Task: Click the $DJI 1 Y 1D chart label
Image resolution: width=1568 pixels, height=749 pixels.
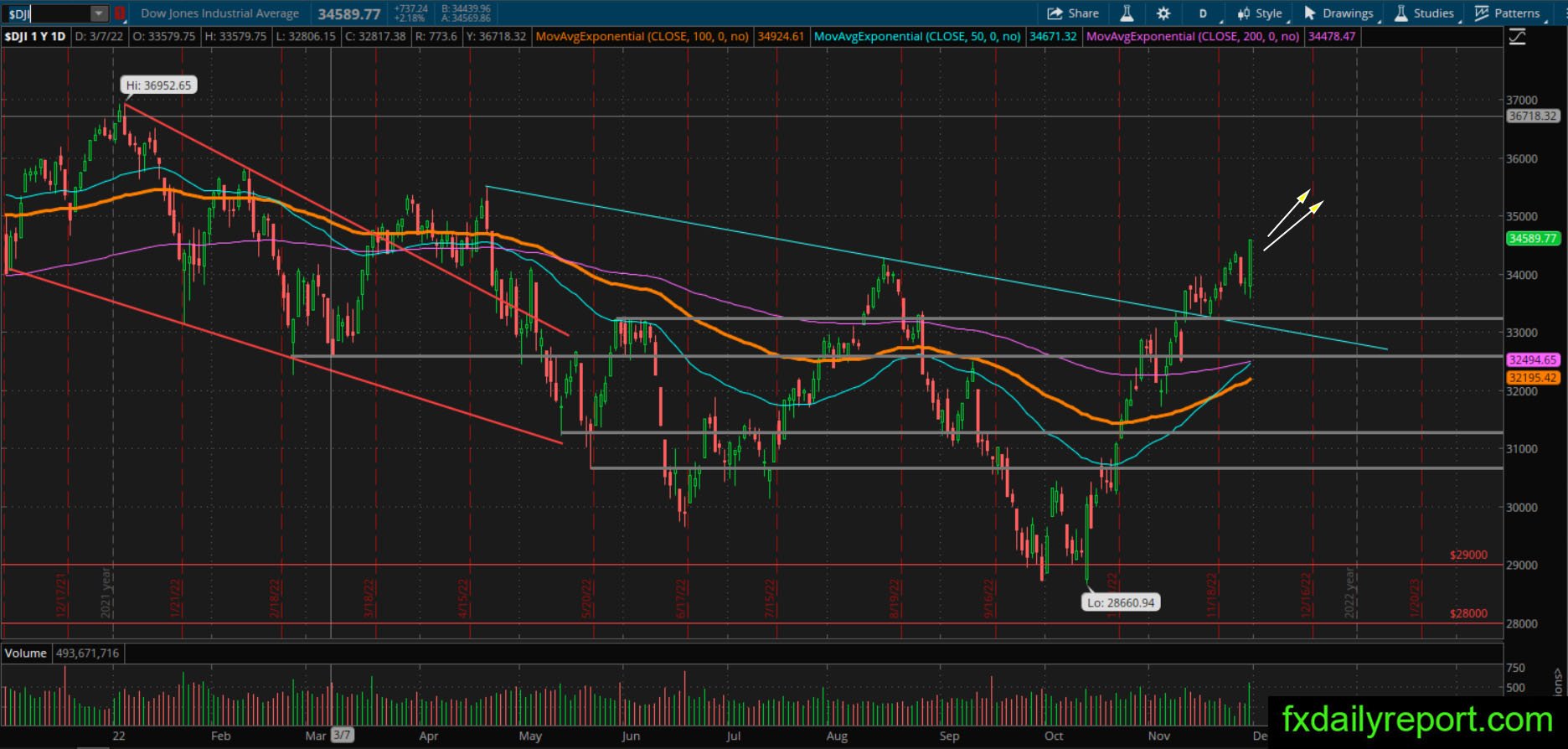Action: (x=35, y=37)
